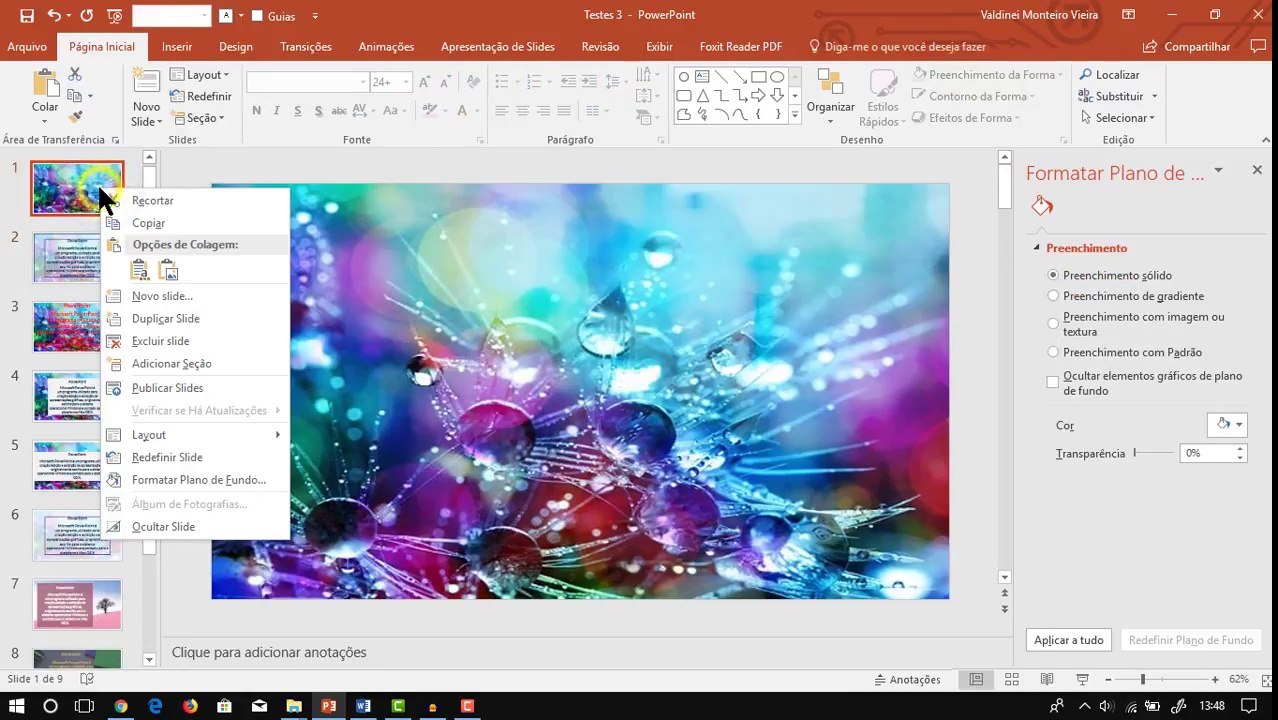Open Word from the taskbar

[363, 706]
